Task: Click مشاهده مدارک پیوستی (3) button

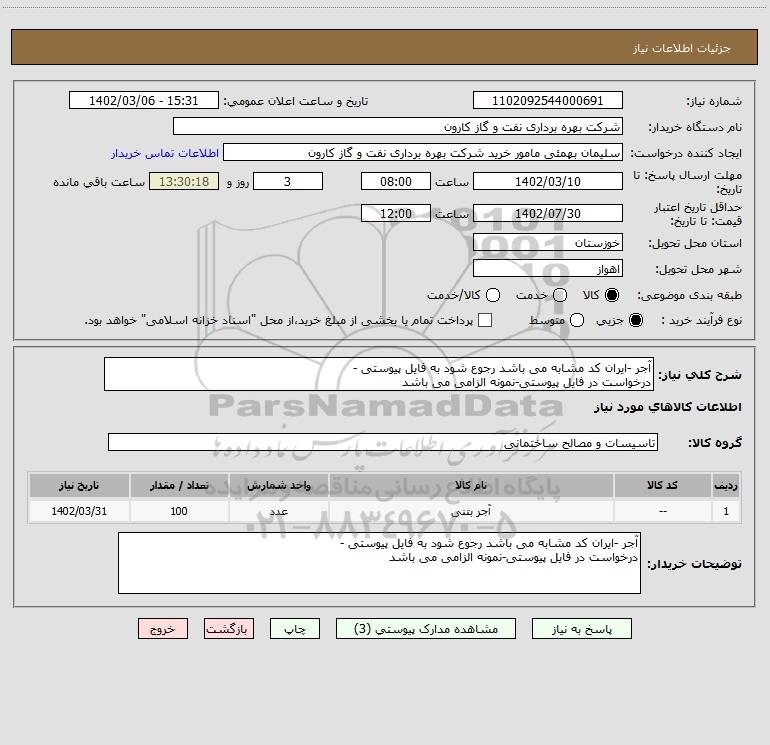Action: point(426,629)
